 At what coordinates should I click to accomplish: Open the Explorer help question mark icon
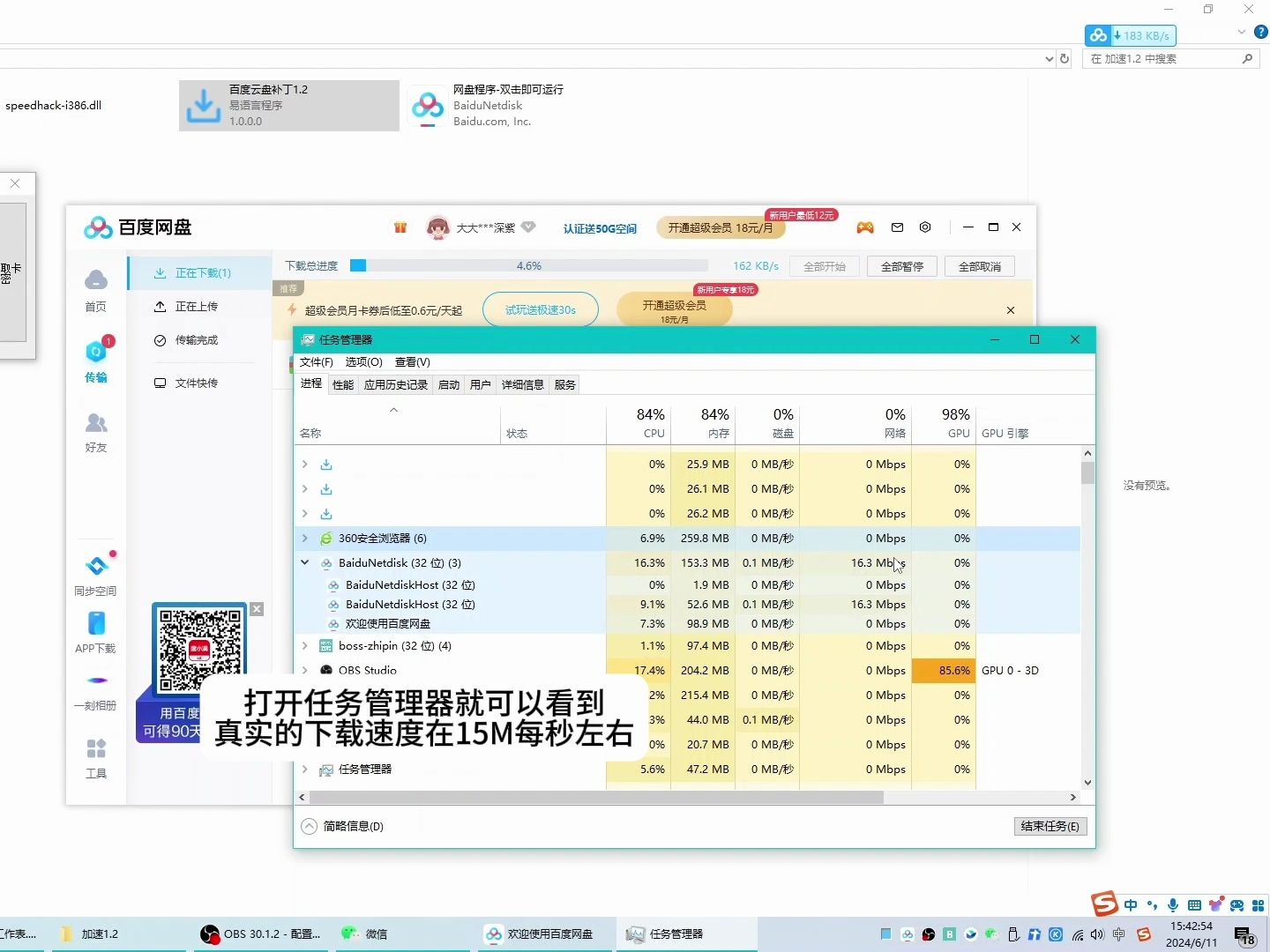point(1261,32)
